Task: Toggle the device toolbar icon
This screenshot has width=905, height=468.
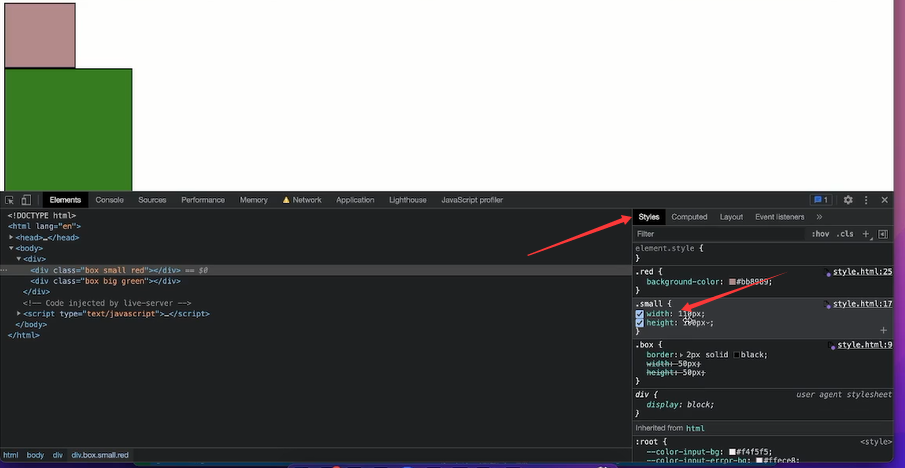Action: click(x=26, y=200)
